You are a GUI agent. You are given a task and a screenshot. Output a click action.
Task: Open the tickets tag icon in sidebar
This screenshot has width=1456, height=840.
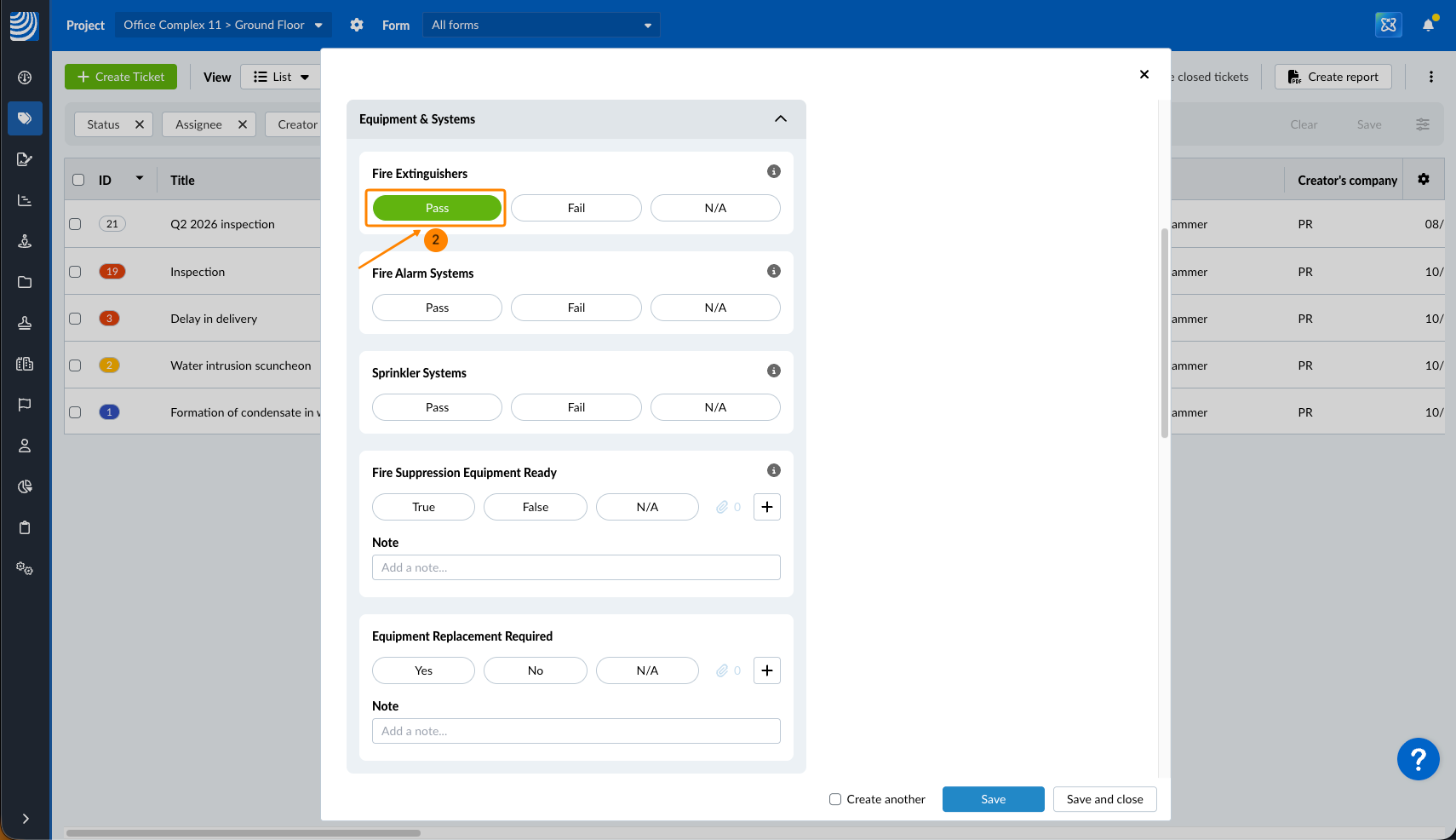point(25,118)
